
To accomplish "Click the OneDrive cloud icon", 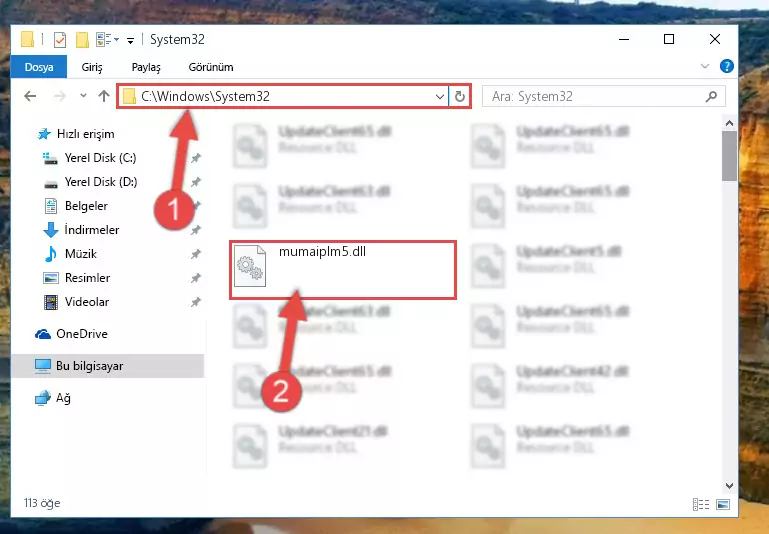I will click(x=43, y=334).
